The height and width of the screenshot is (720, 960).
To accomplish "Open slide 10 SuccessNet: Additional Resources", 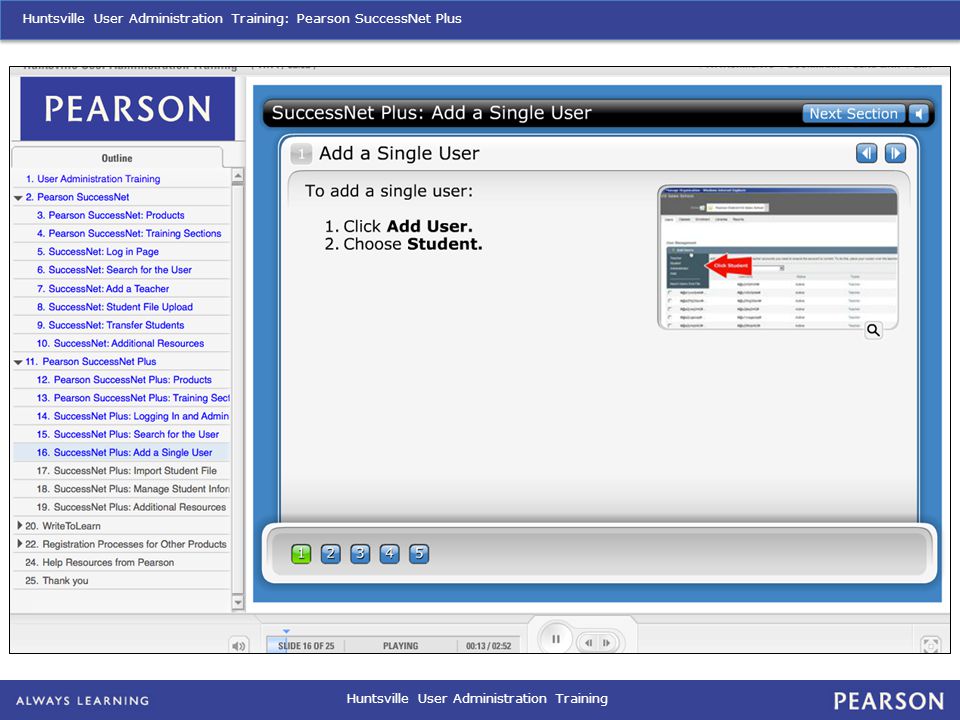I will (x=122, y=343).
